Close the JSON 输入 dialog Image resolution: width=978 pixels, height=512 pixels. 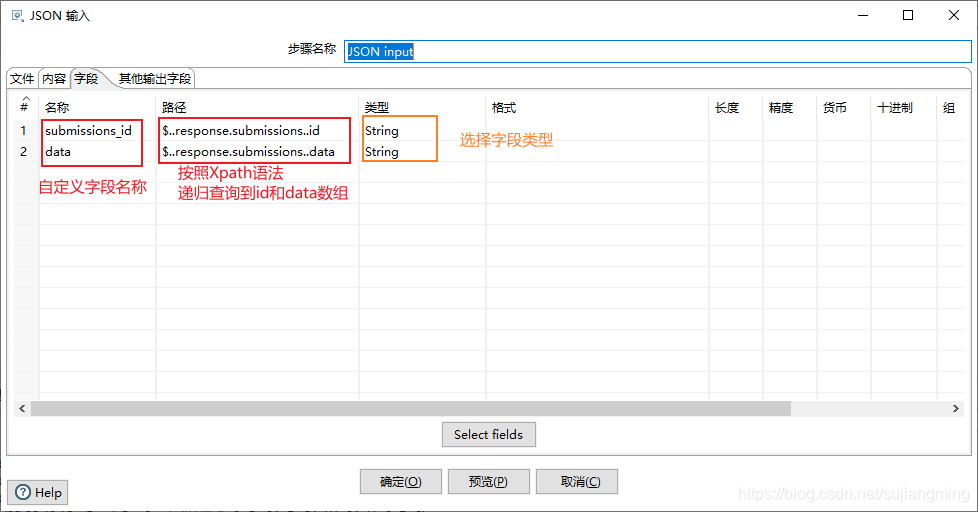point(954,16)
